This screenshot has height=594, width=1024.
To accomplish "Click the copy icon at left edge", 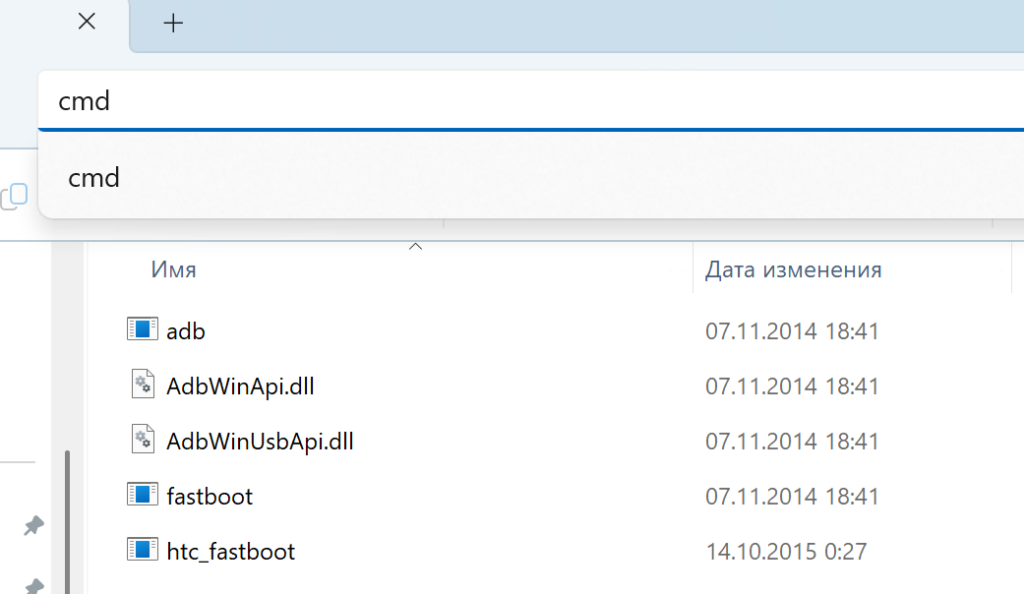I will point(14,196).
